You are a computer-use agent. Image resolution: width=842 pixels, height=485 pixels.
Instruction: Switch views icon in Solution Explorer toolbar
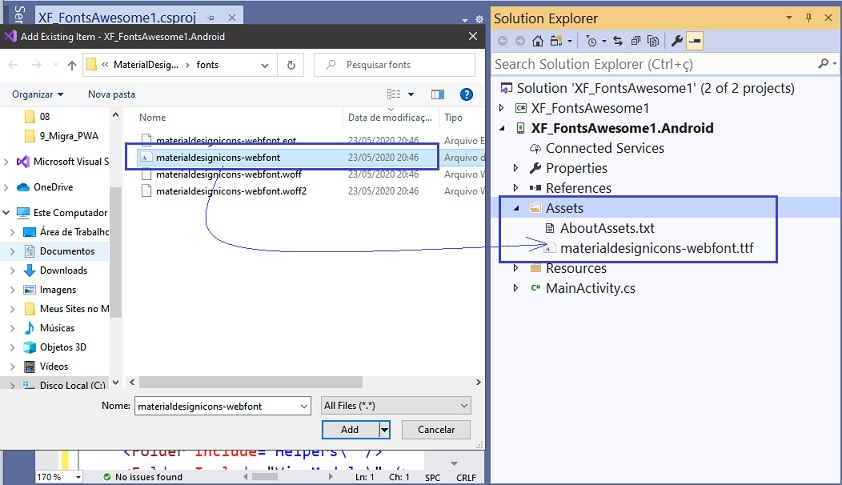[x=556, y=41]
